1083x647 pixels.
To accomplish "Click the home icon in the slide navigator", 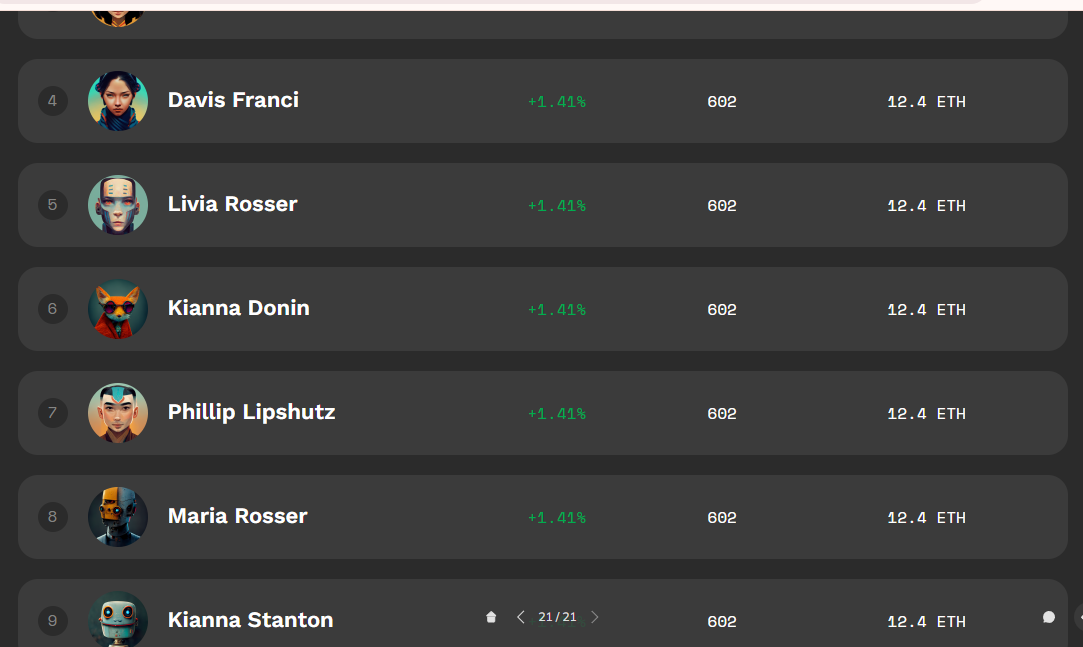I will (490, 617).
